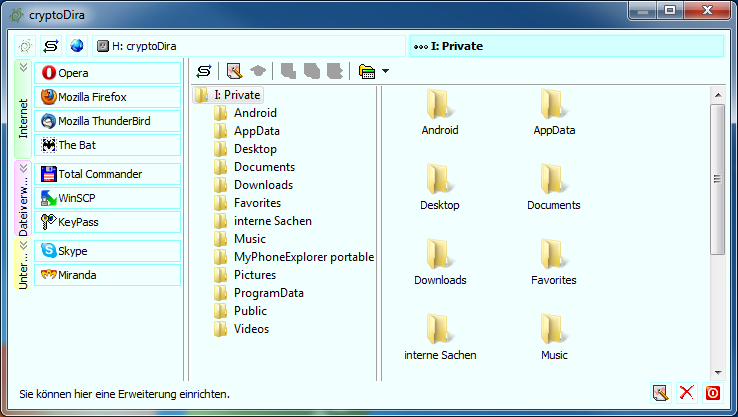Screen dimensions: 738x417
Task: Select Videos in folder tree
Action: click(251, 329)
